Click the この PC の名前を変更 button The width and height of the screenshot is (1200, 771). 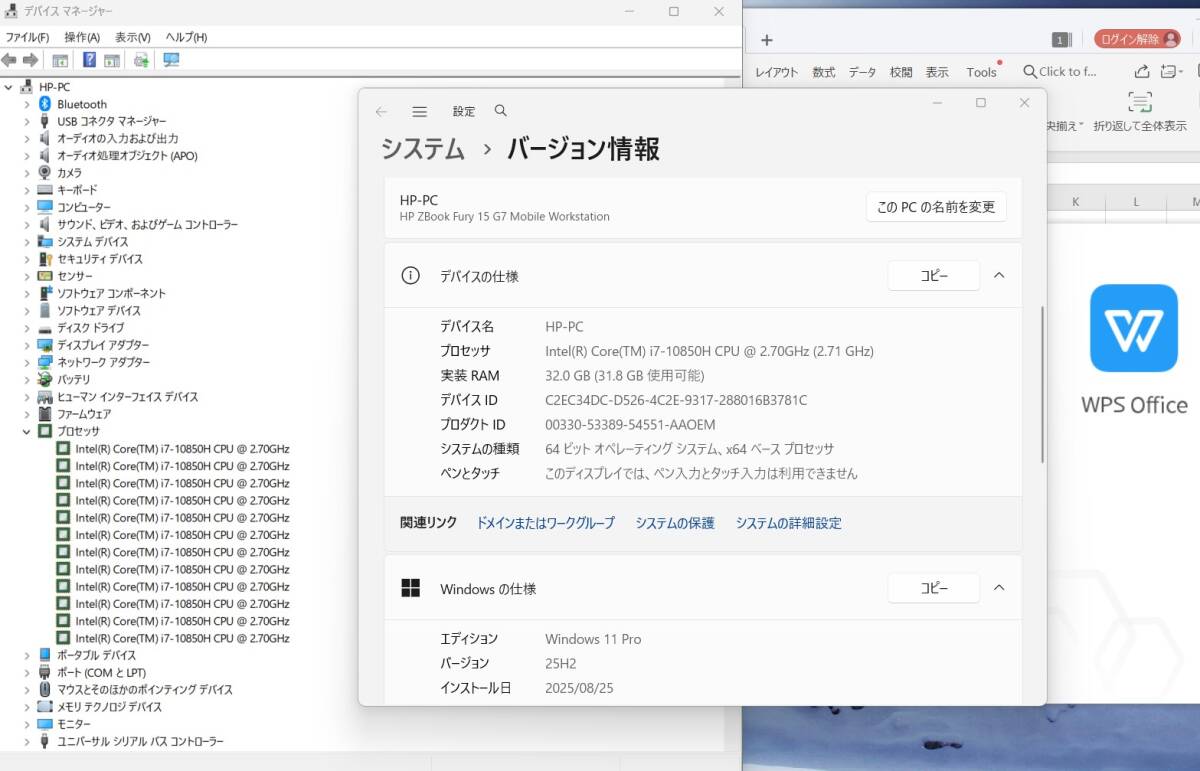935,207
